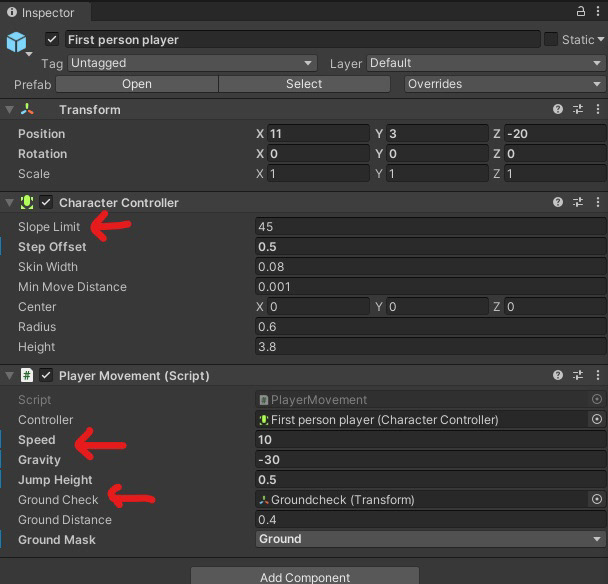Screen dimensions: 608x584
Task: Click the Ground Mask label
Action: point(57,540)
